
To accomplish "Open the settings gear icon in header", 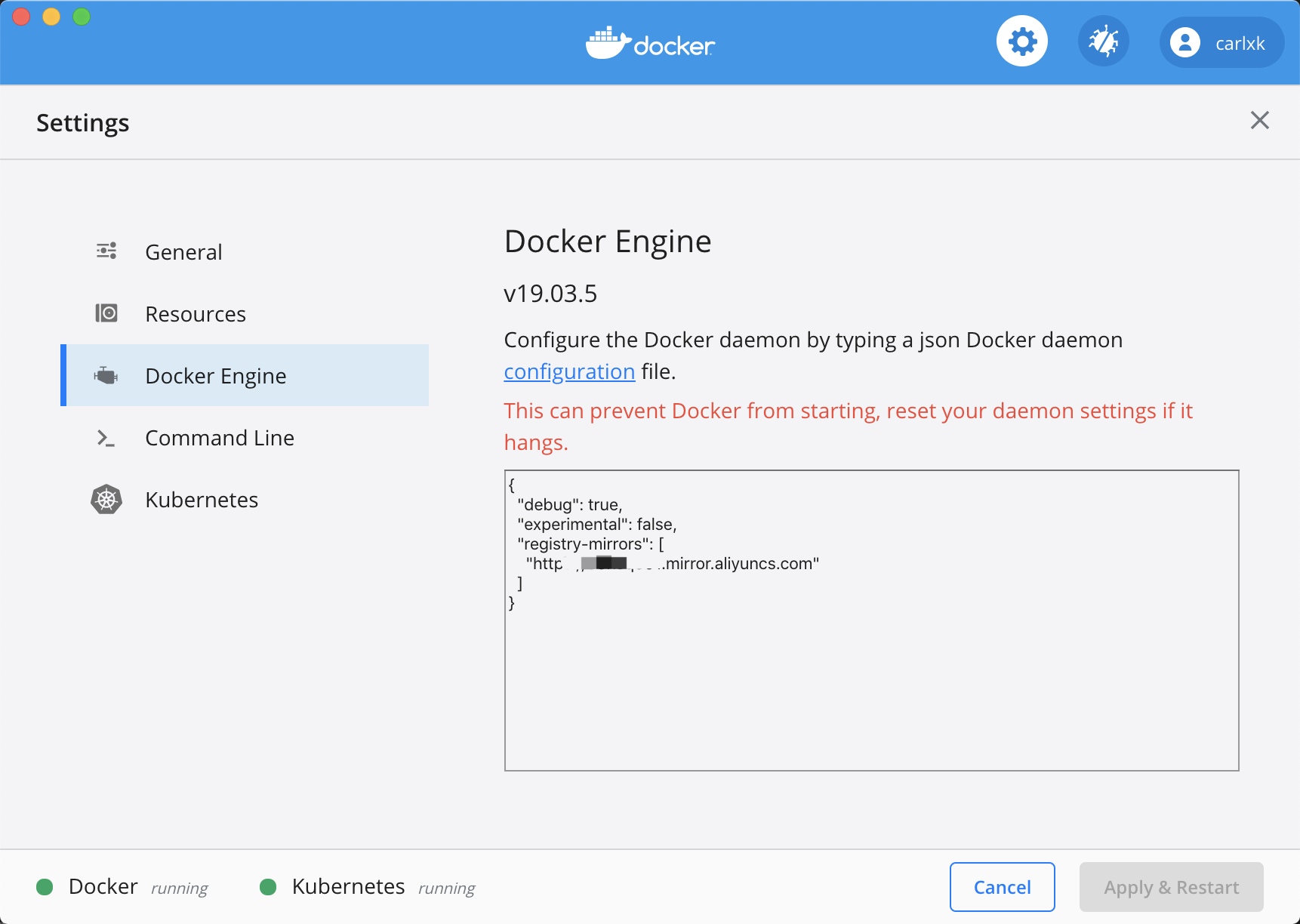I will pyautogui.click(x=1022, y=42).
